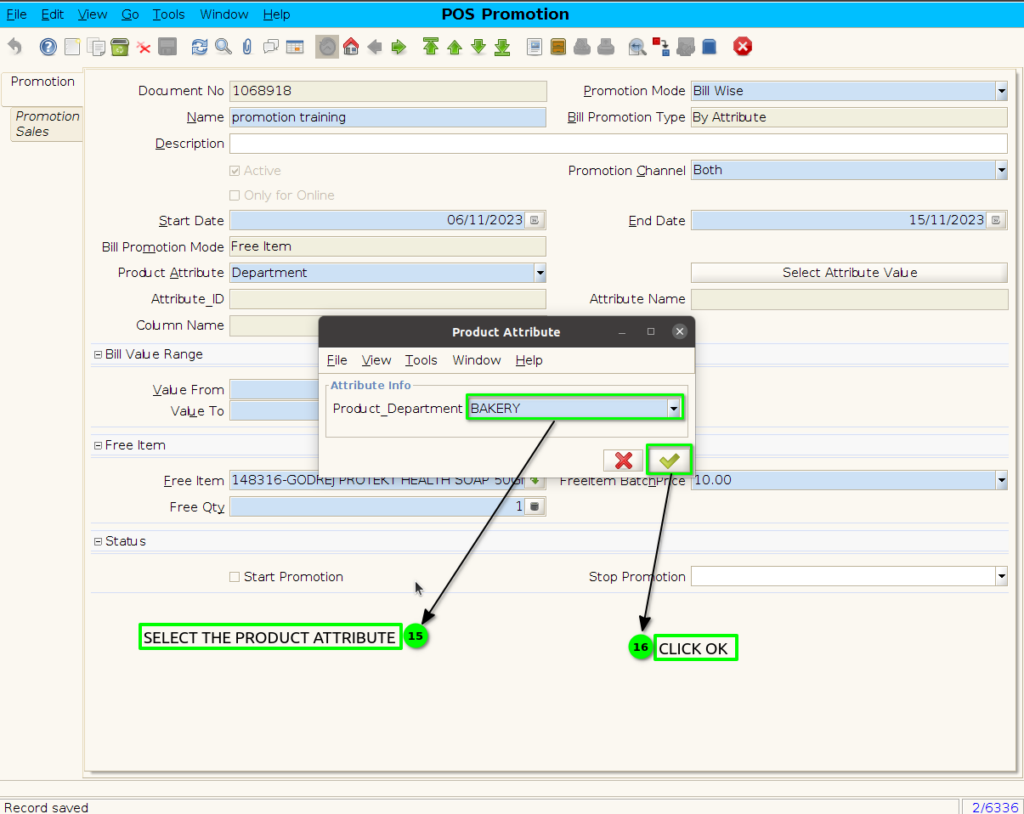Click the record counter 2/6336

coord(995,807)
